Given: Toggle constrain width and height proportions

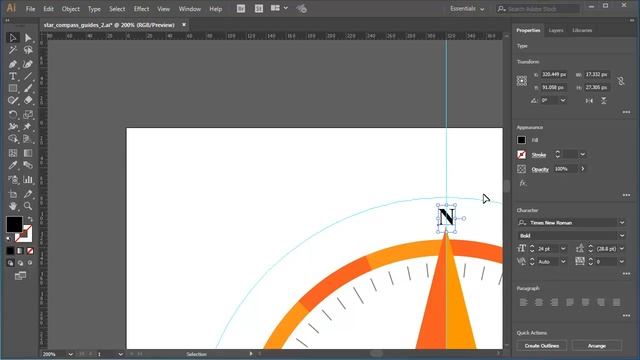Looking at the screenshot, I should (x=621, y=81).
